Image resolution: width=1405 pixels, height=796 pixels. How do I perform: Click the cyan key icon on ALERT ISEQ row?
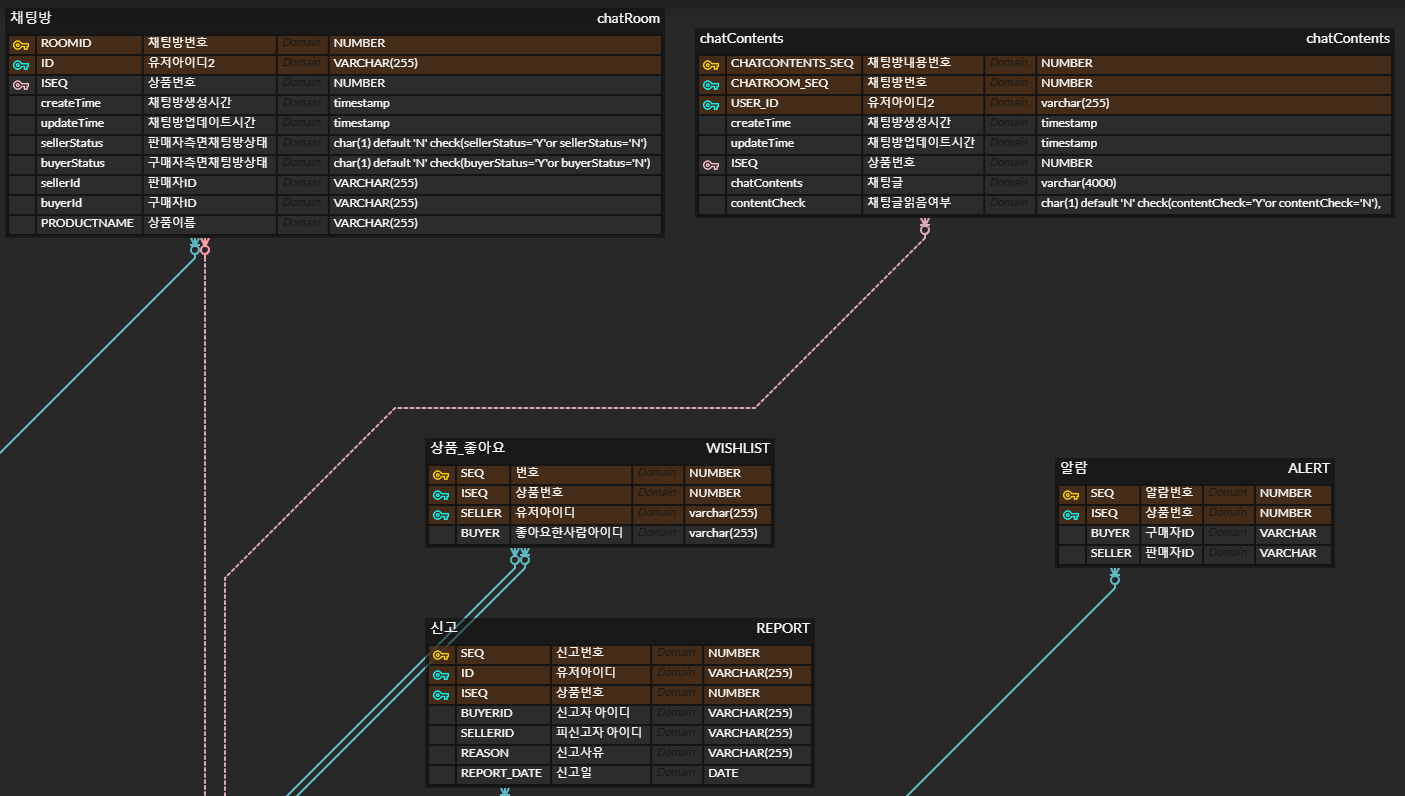1071,514
